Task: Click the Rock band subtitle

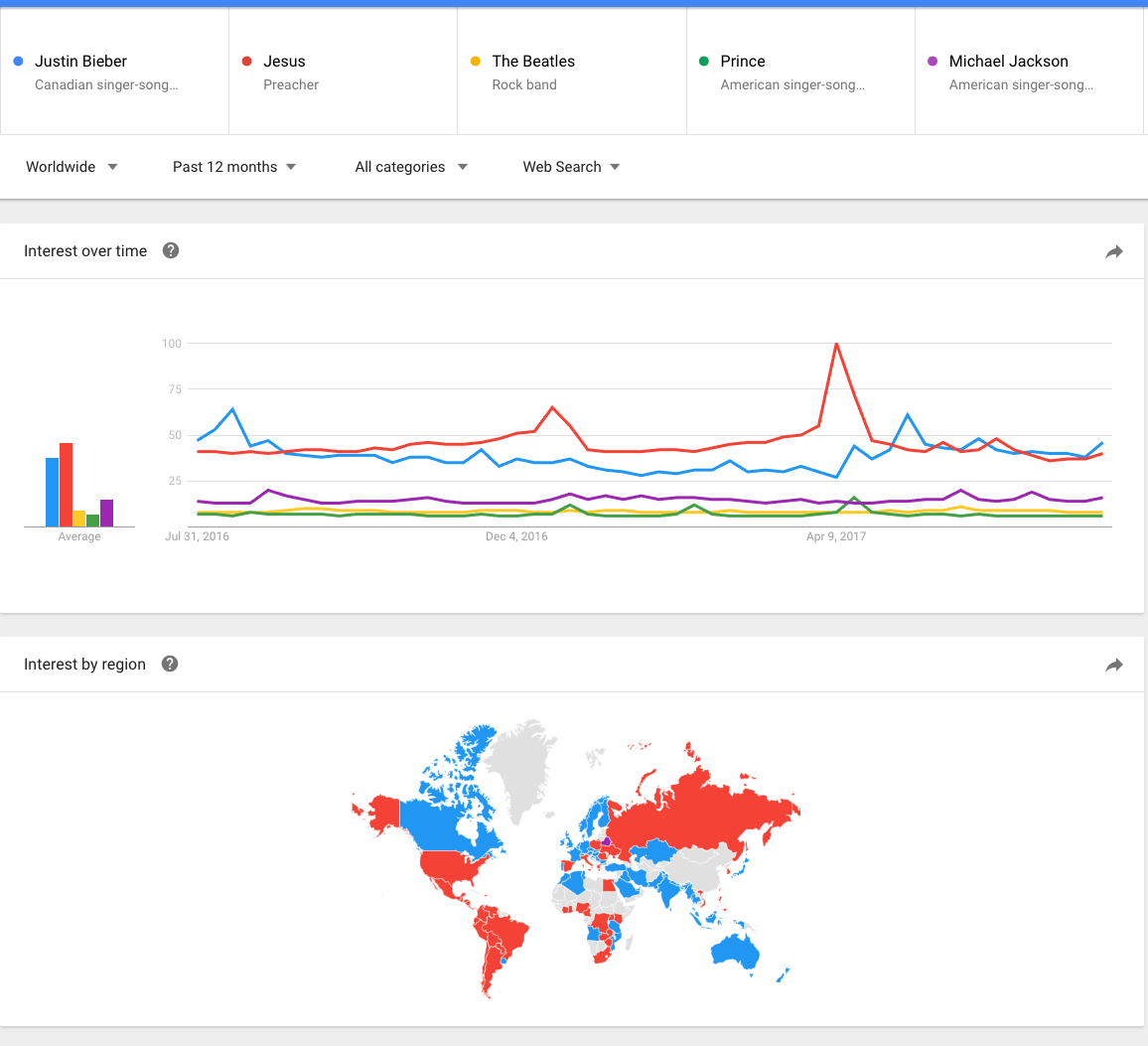Action: (524, 85)
